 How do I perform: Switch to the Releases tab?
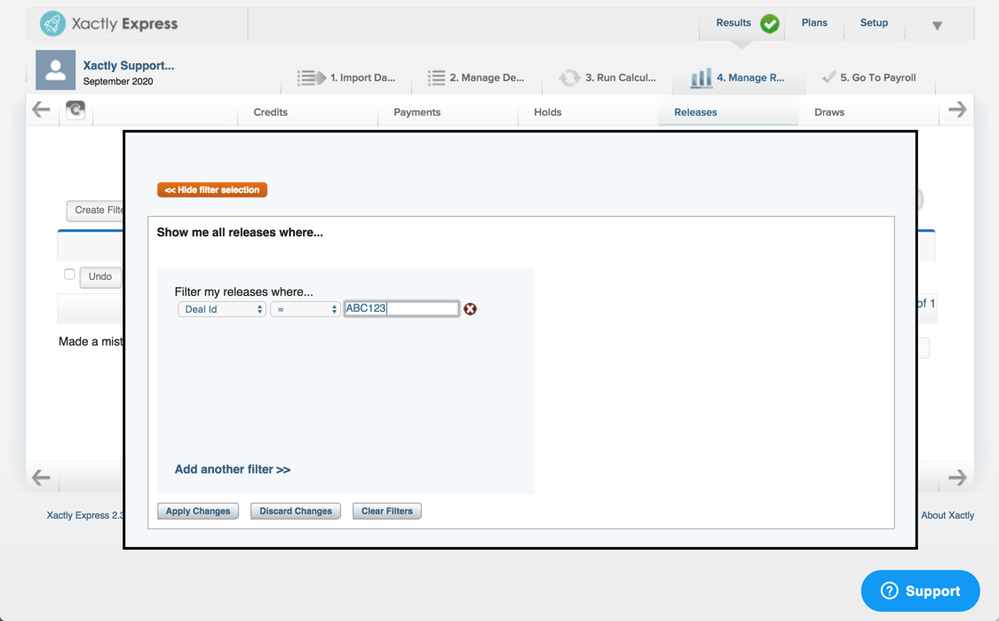(x=695, y=112)
